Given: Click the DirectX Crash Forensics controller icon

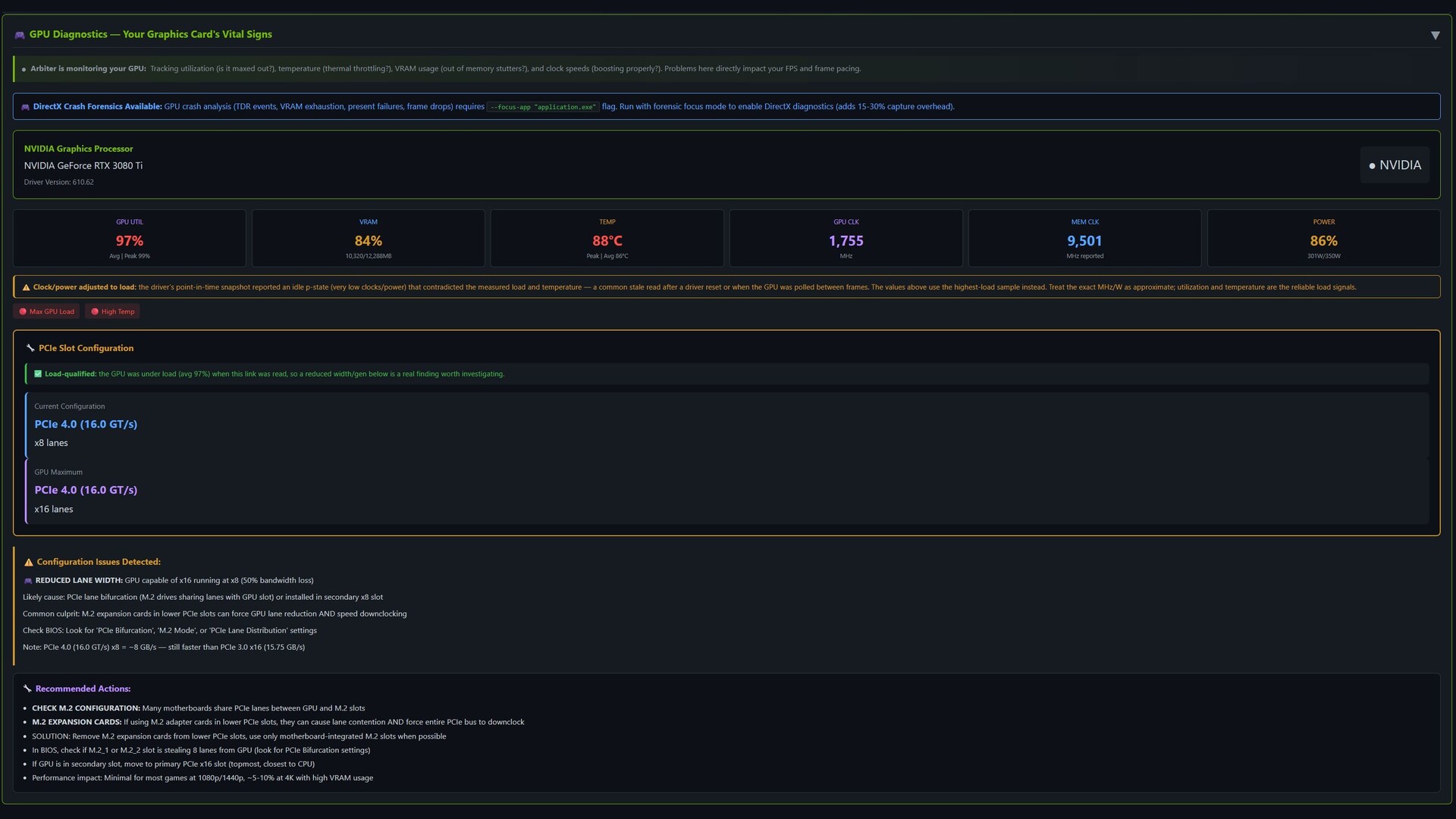Looking at the screenshot, I should click(x=25, y=107).
